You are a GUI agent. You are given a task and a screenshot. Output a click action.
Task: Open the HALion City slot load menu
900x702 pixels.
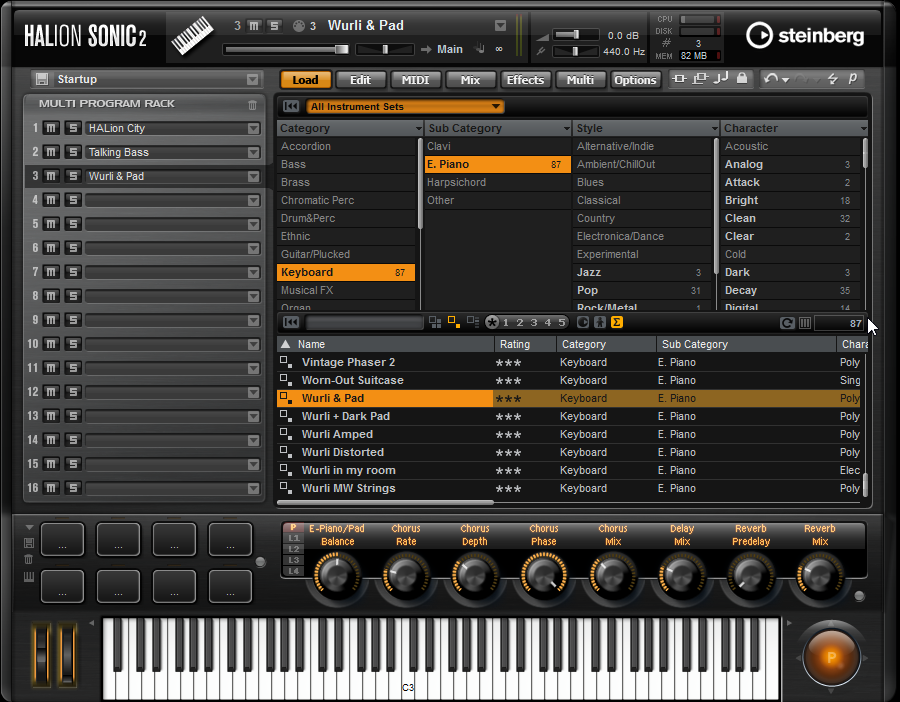[254, 129]
